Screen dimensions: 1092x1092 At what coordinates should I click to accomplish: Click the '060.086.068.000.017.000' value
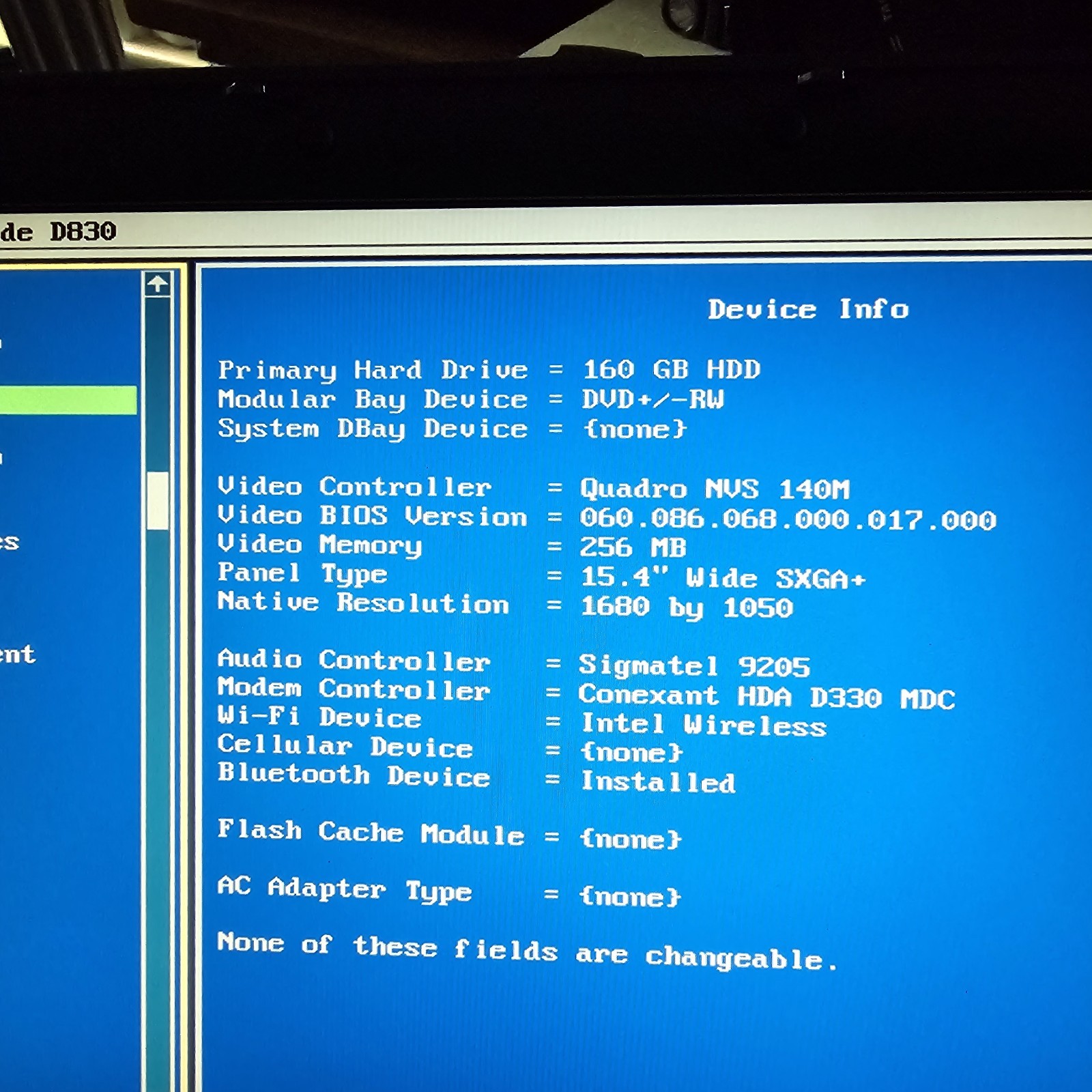tap(788, 519)
